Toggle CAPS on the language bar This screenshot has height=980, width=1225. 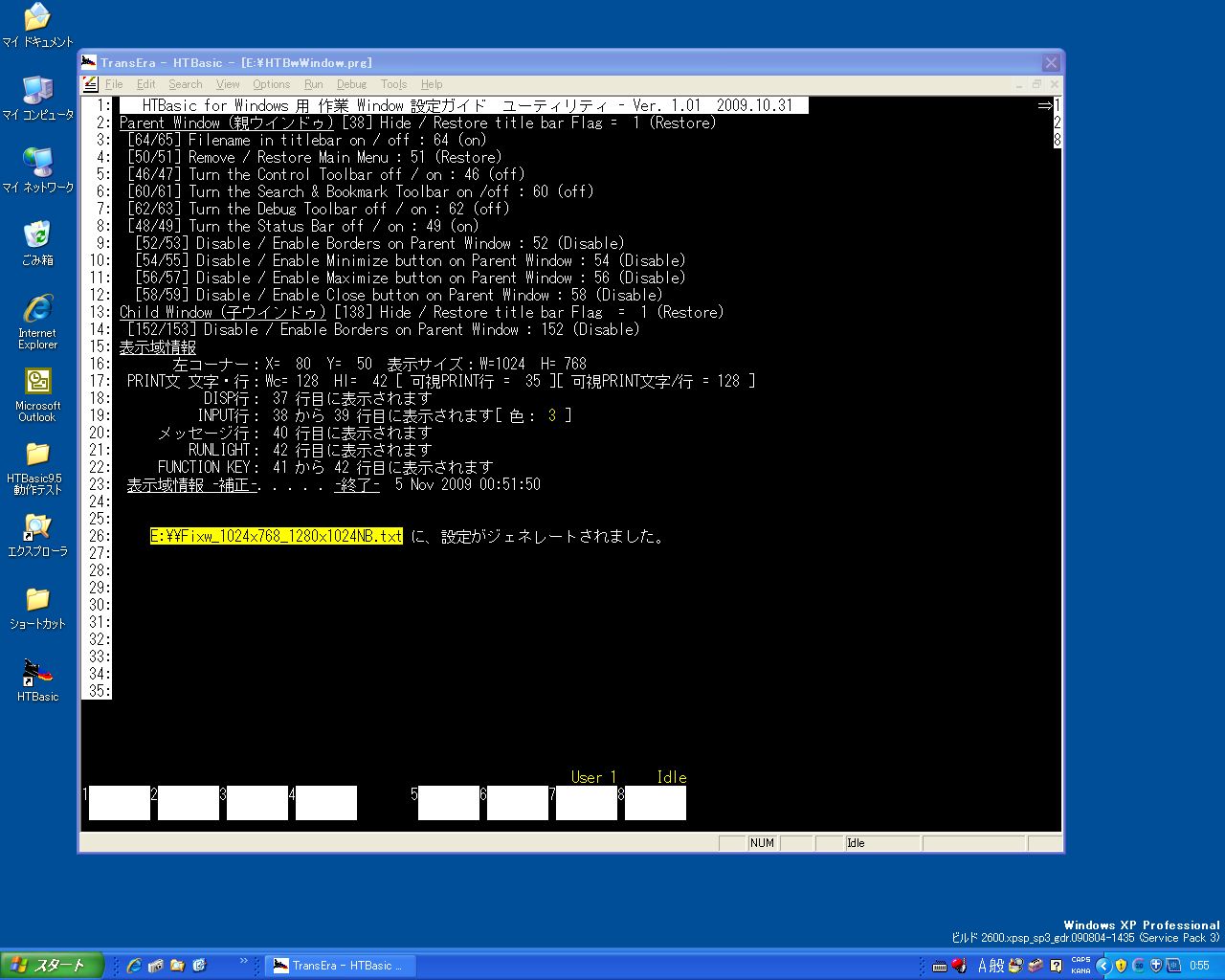click(1080, 960)
